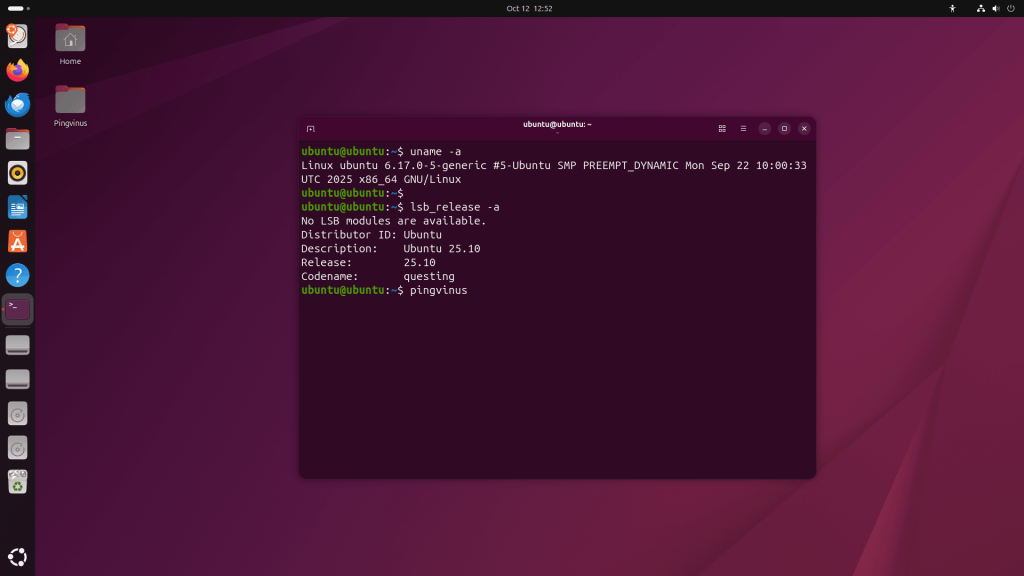Click the new tab icon in terminal header

(310, 128)
